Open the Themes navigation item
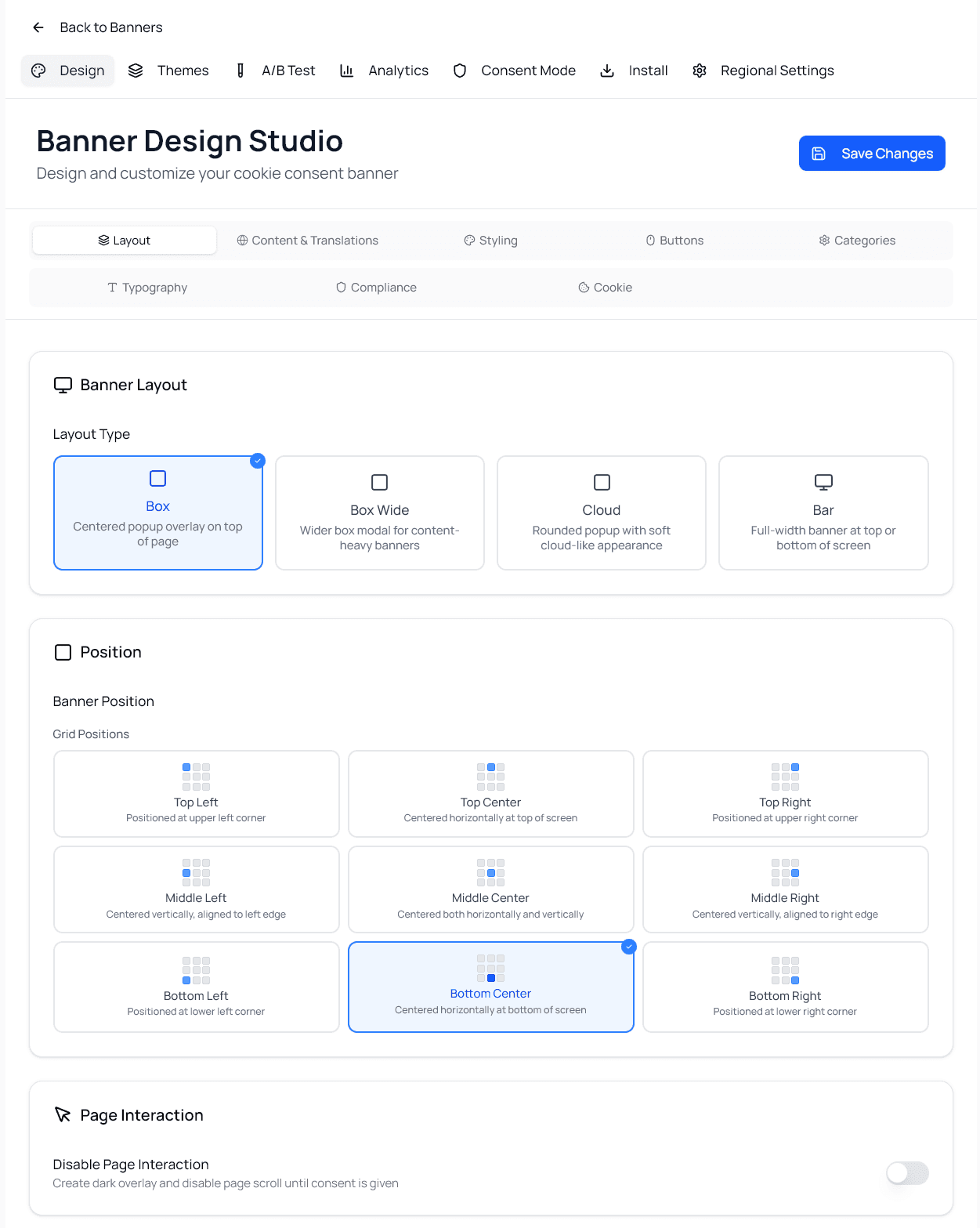The height and width of the screenshot is (1228, 980). (168, 71)
